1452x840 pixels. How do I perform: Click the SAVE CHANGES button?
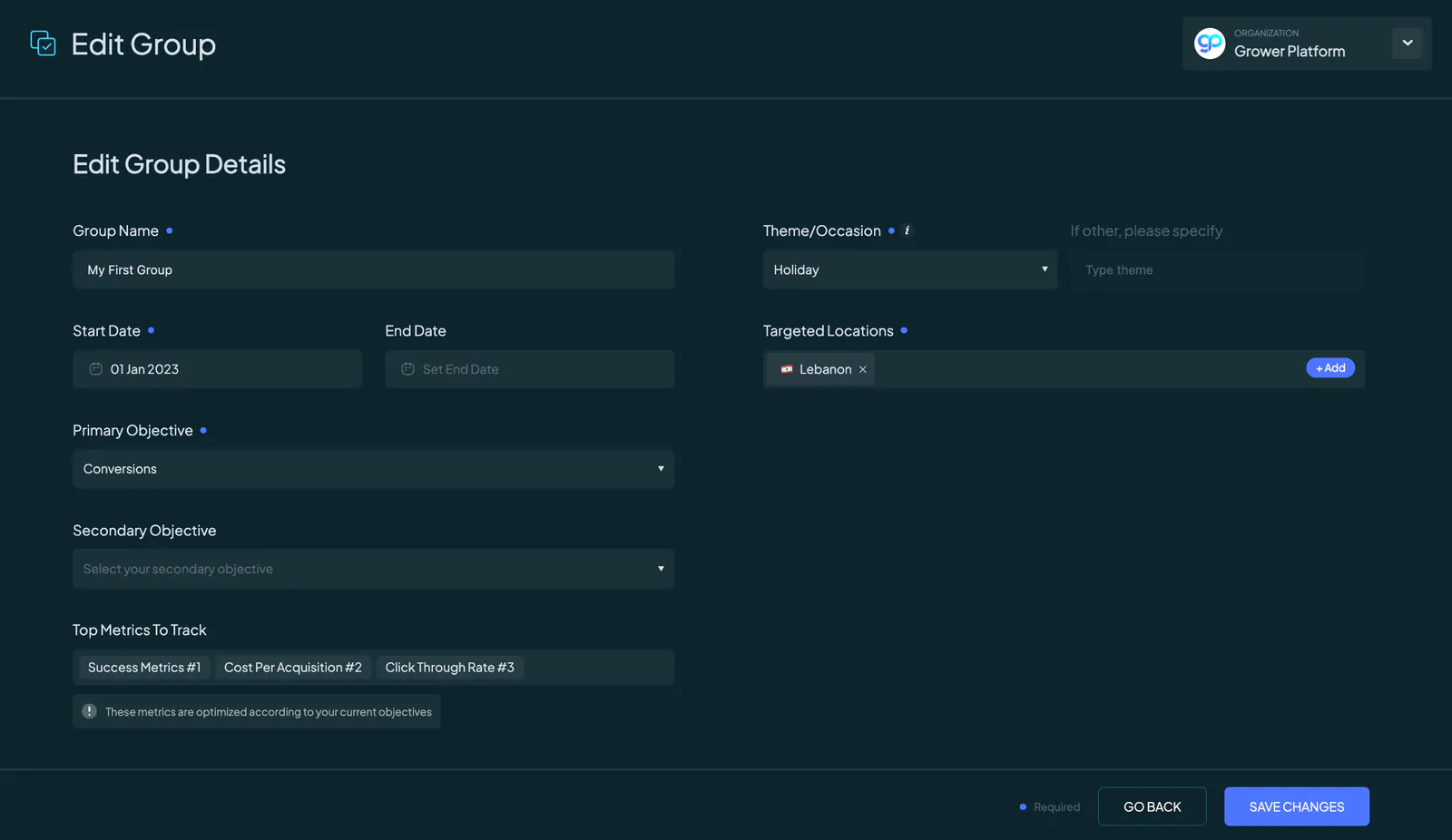tap(1297, 806)
